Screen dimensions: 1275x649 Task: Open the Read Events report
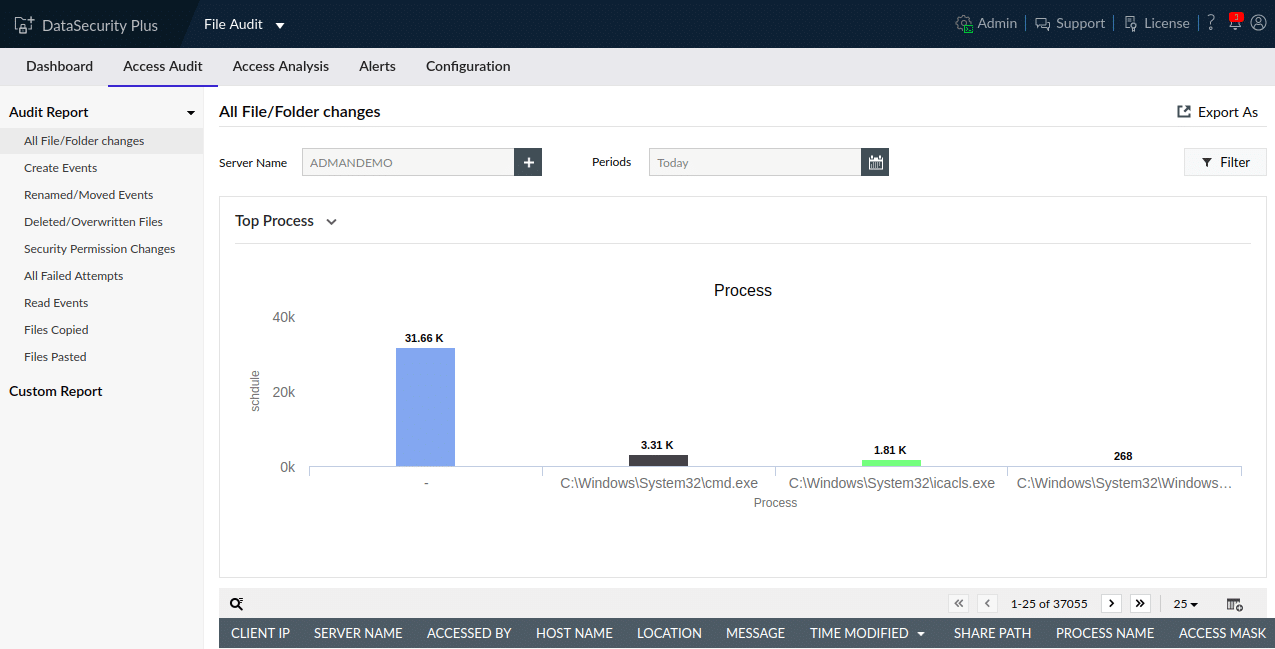[x=56, y=303]
